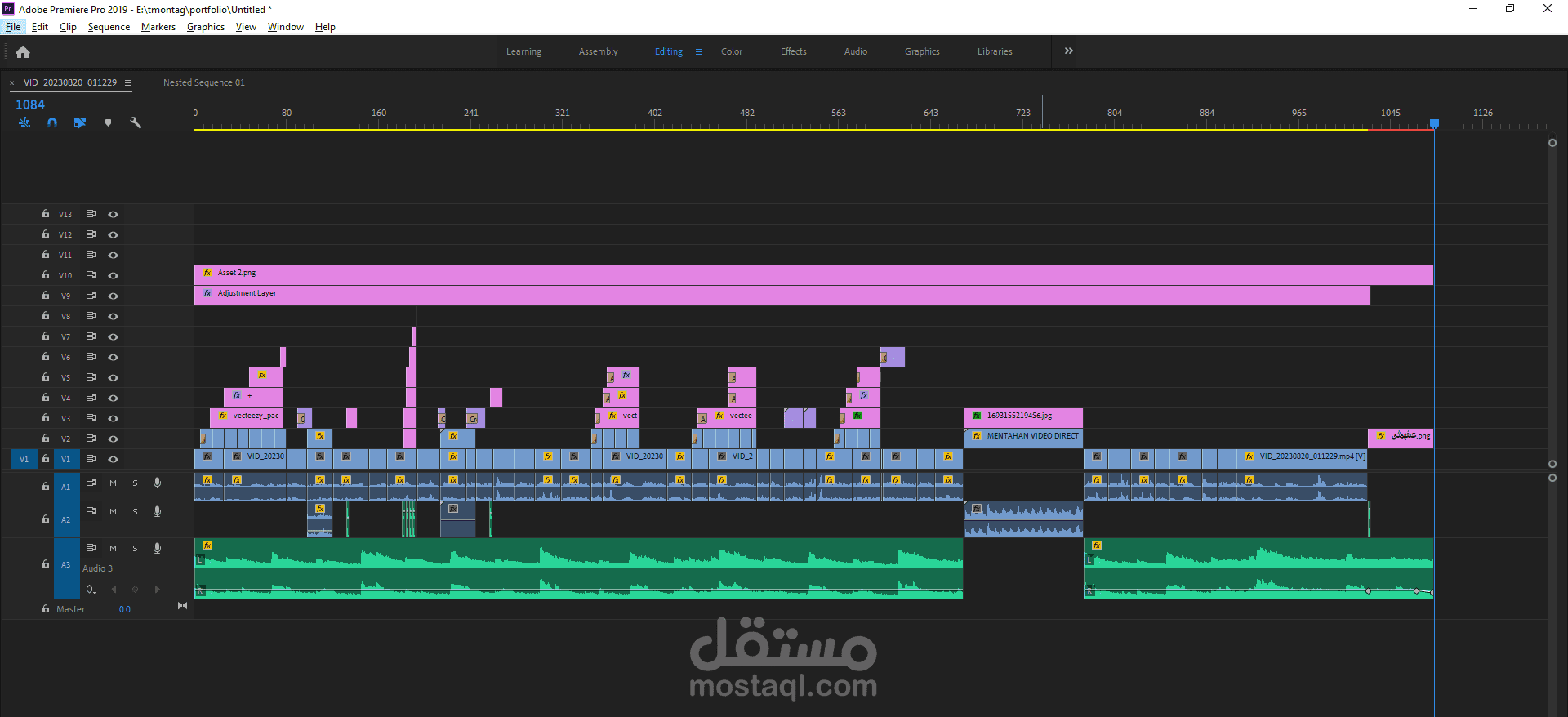Select the Adjustment Layer clip
This screenshot has width=1568, height=717.
point(782,296)
